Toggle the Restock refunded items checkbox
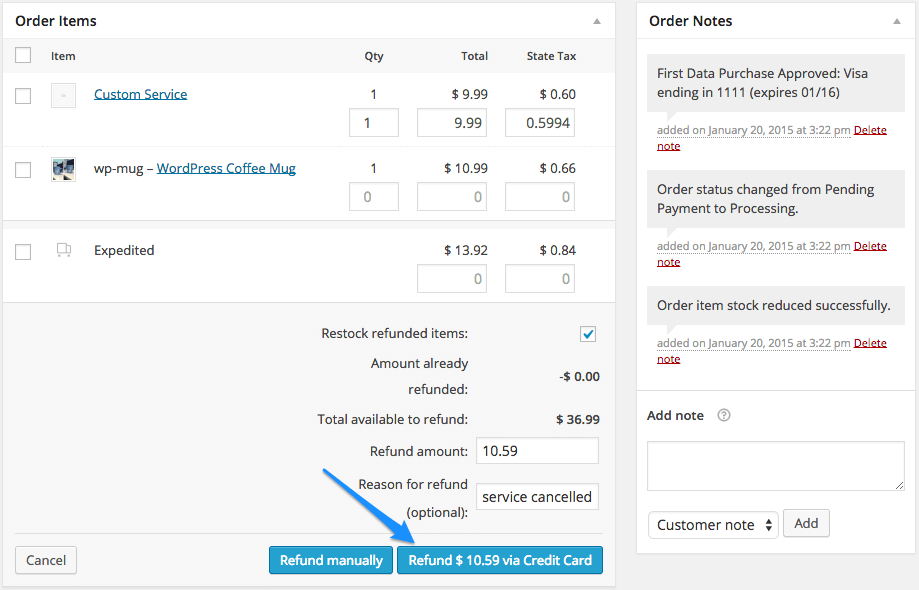 click(x=588, y=333)
